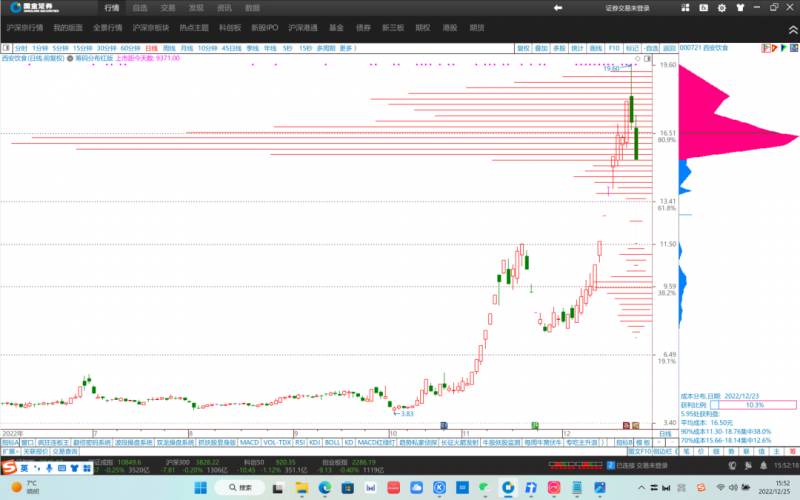The height and width of the screenshot is (500, 800).
Task: Open File Explorer from taskbar
Action: pyautogui.click(x=302, y=488)
